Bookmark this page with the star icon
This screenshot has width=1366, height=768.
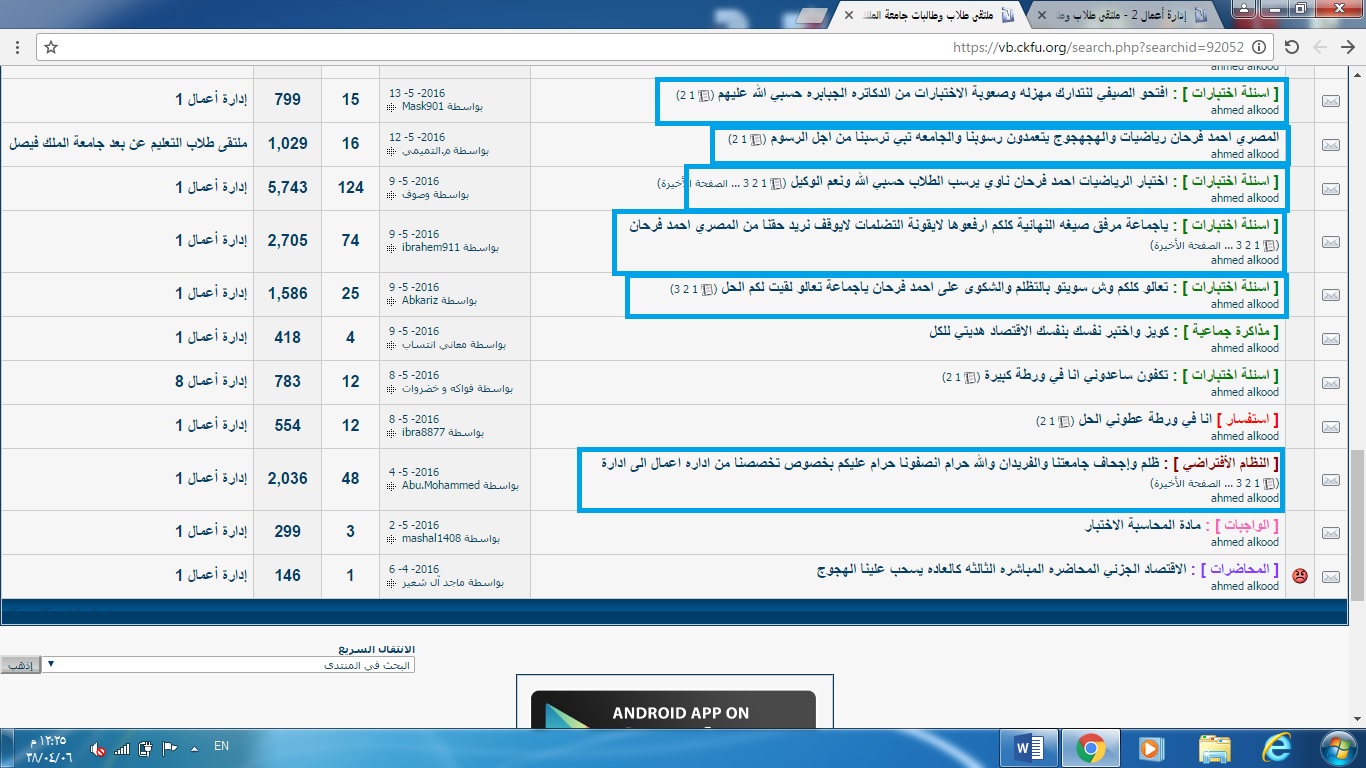[51, 47]
